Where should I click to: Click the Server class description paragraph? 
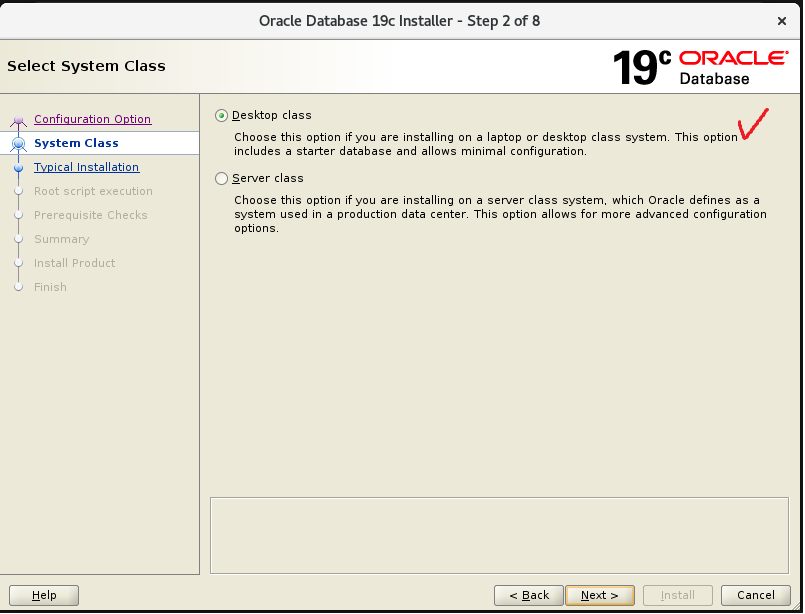tap(501, 214)
